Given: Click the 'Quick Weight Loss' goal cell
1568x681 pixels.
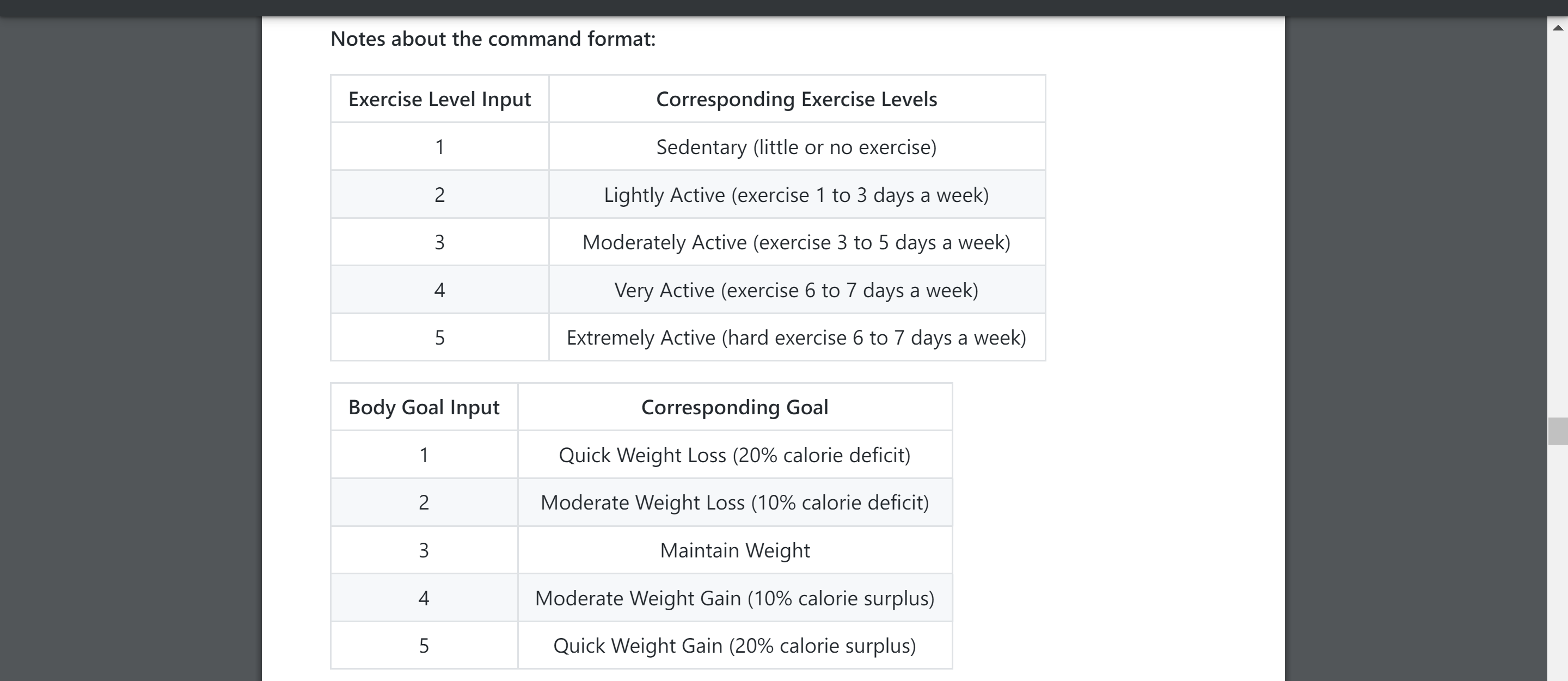Looking at the screenshot, I should 734,455.
